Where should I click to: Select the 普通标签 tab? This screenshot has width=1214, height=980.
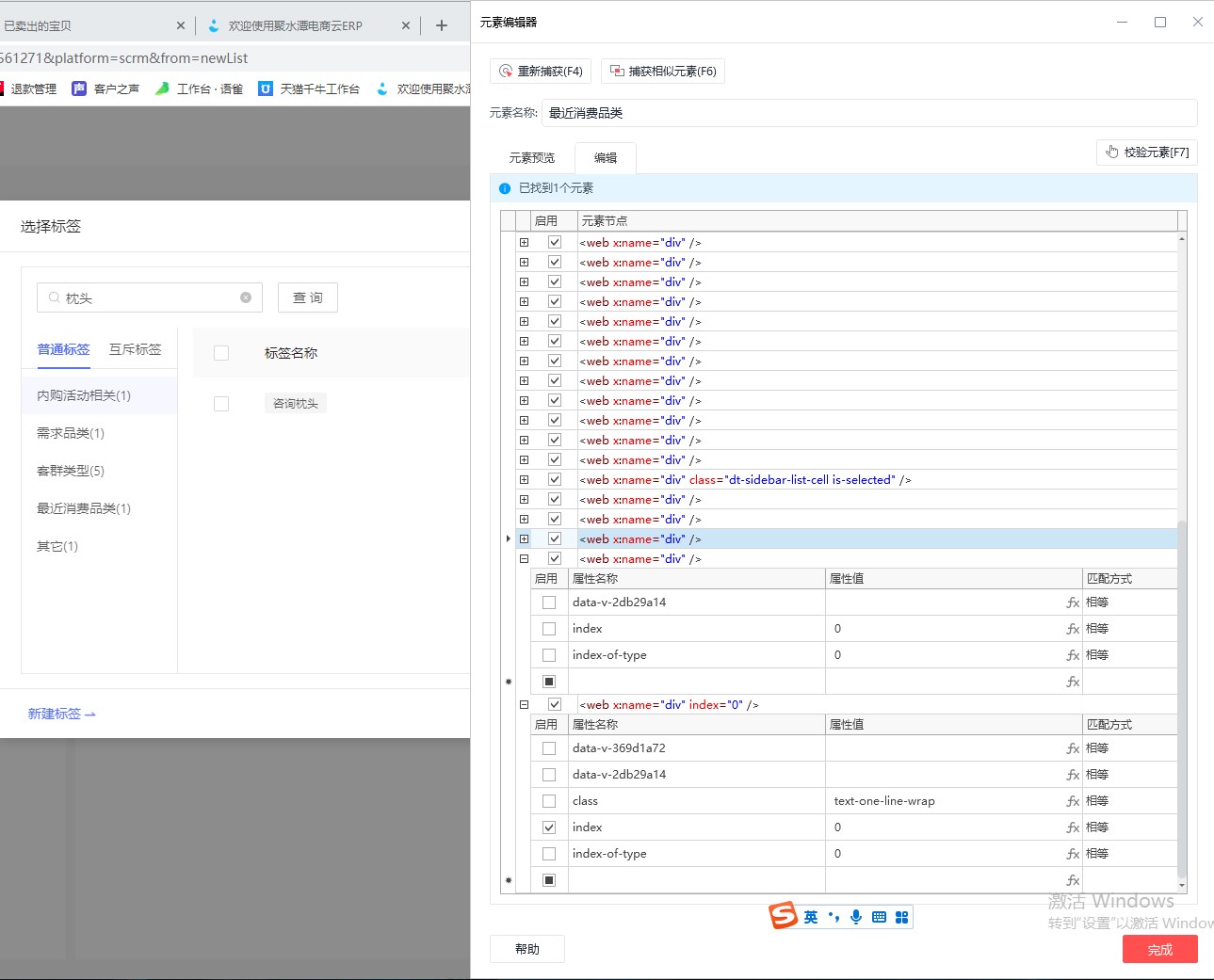pos(63,349)
